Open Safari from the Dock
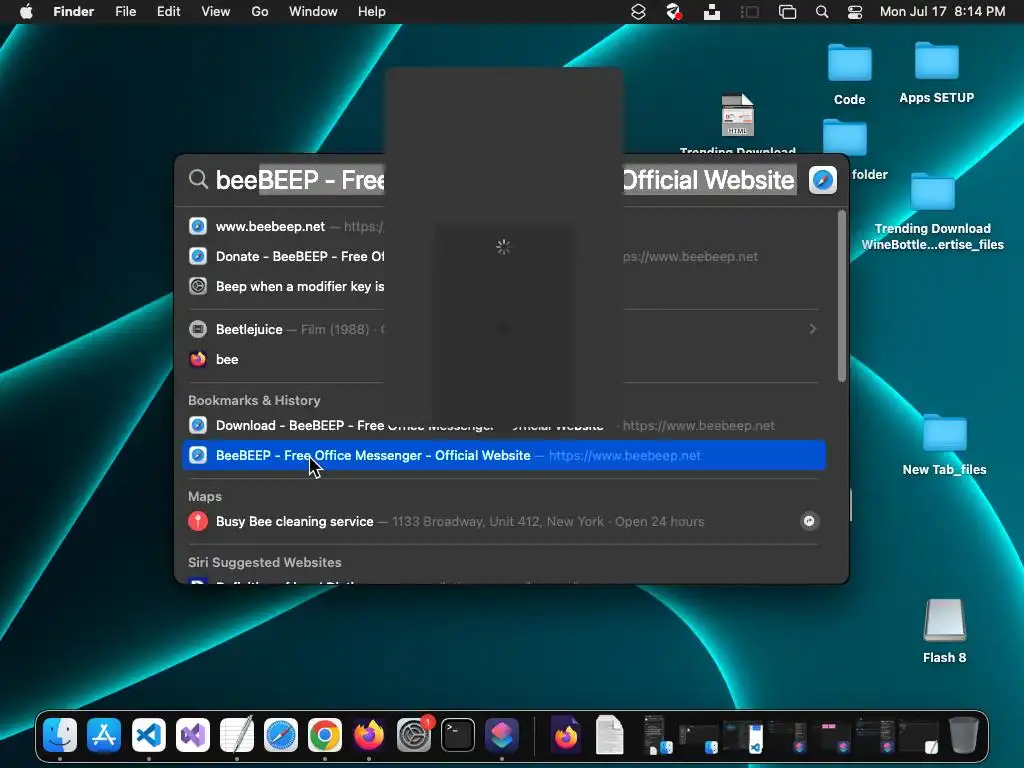The height and width of the screenshot is (768, 1024). pyautogui.click(x=281, y=735)
